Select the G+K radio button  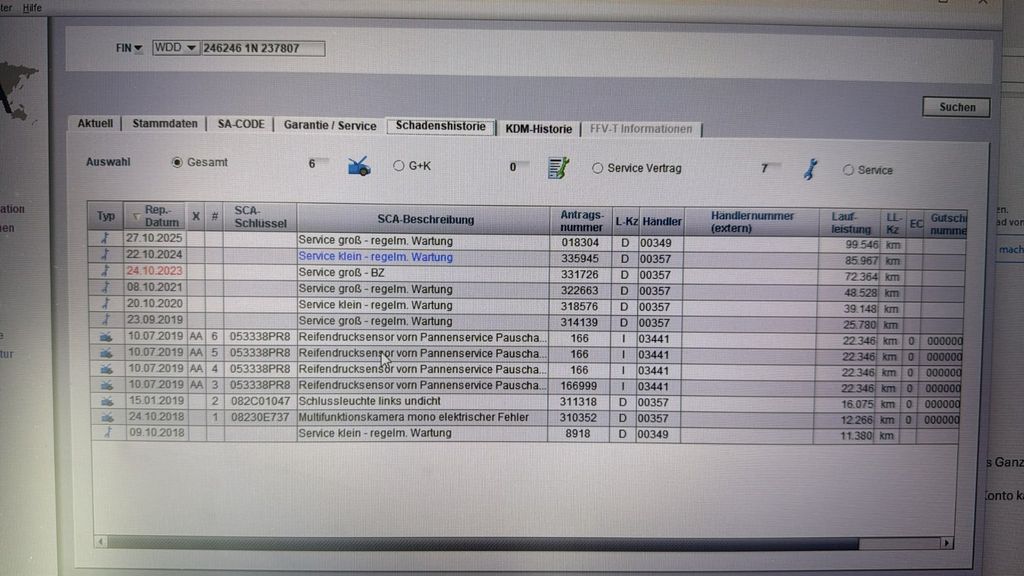(398, 166)
